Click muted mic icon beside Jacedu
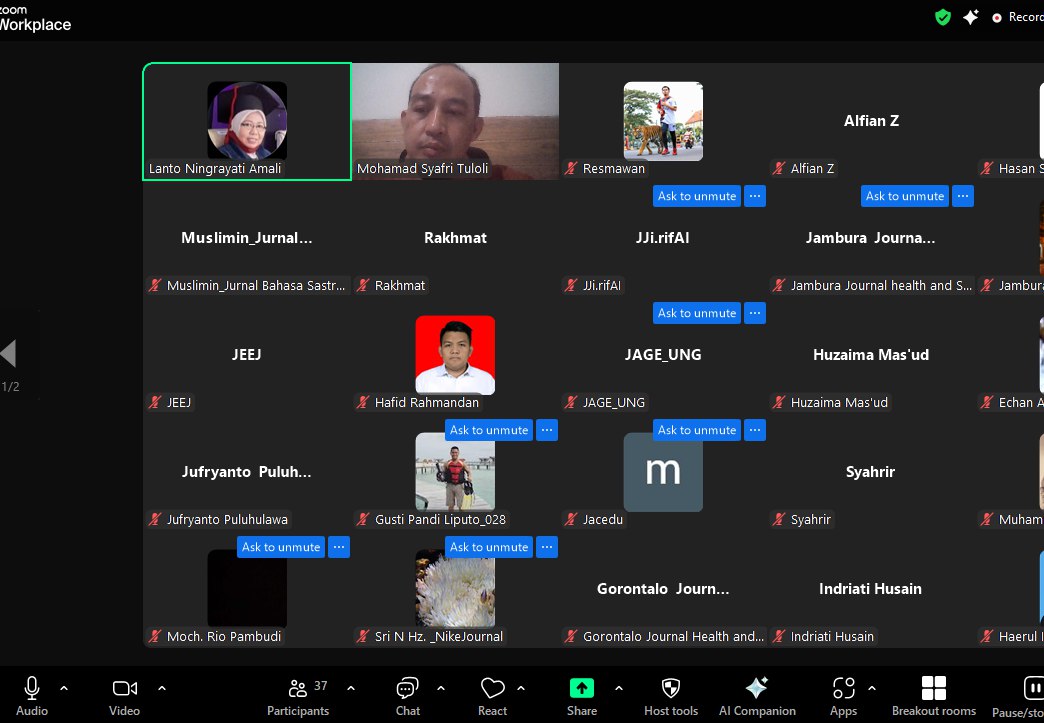 pos(571,519)
